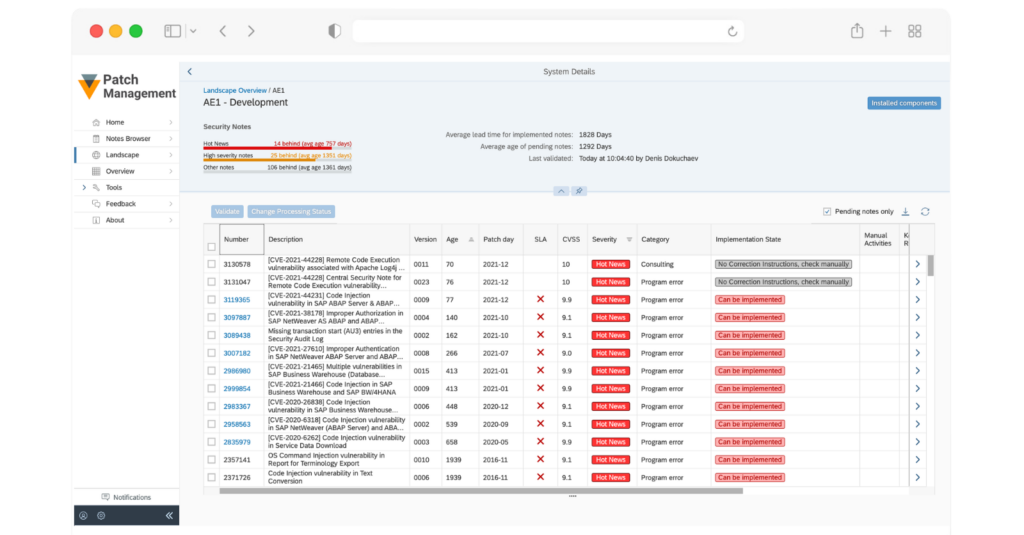Screen dimensions: 1024x535
Task: Click the Other notes progress bar
Action: (277, 171)
